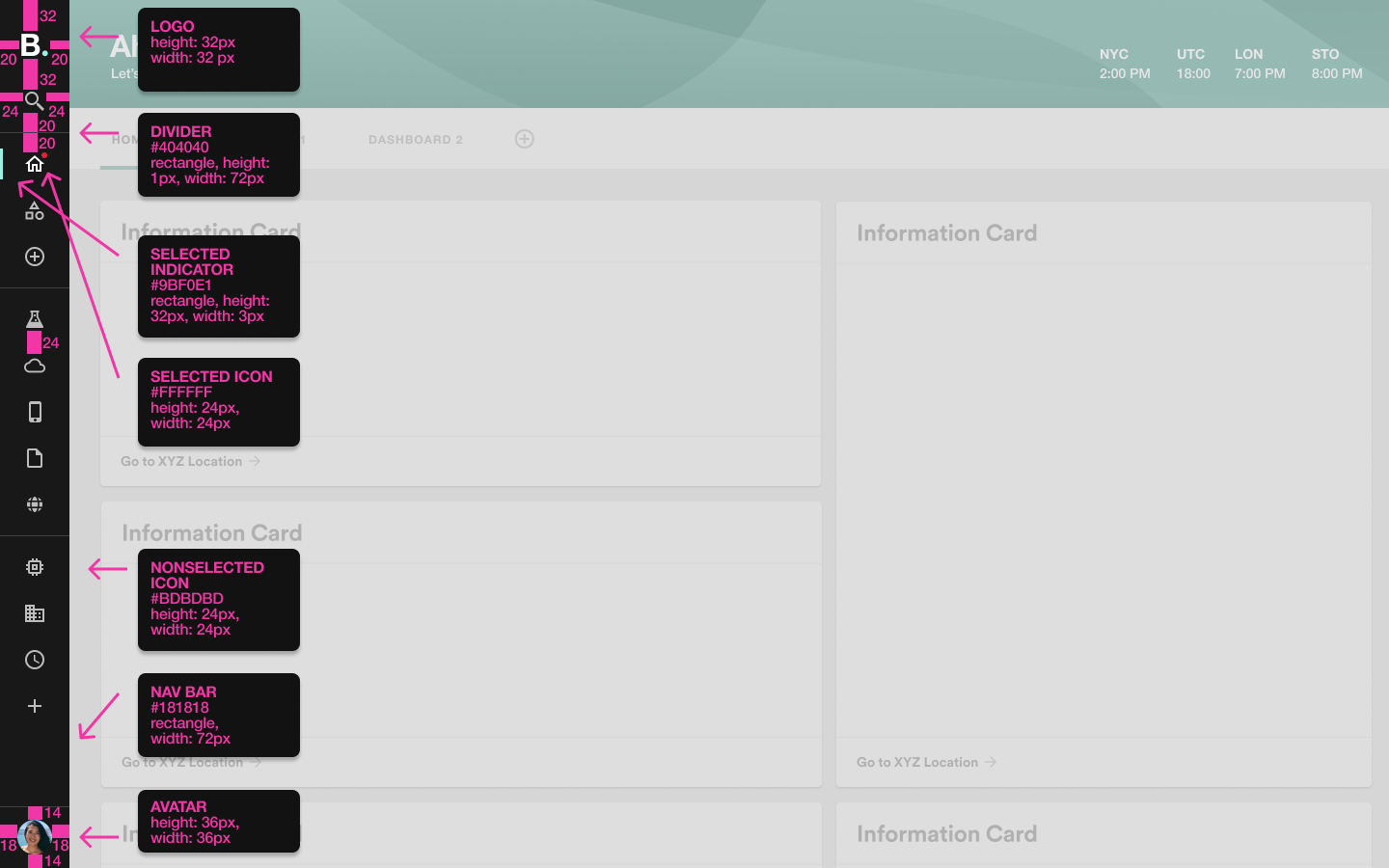Image resolution: width=1389 pixels, height=868 pixels.
Task: Click the cloud icon in the sidebar
Action: tap(35, 366)
